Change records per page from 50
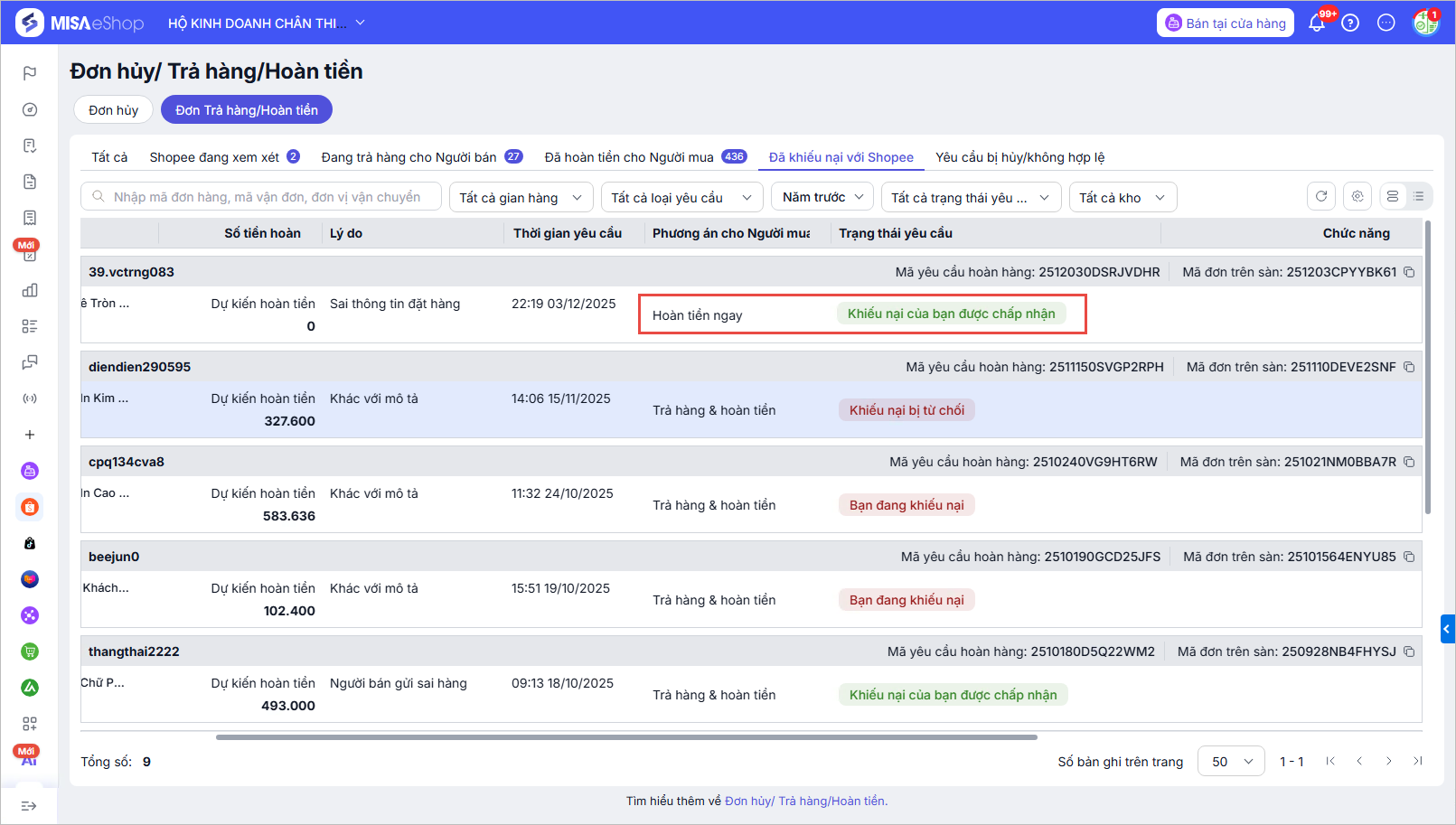 tap(1231, 762)
